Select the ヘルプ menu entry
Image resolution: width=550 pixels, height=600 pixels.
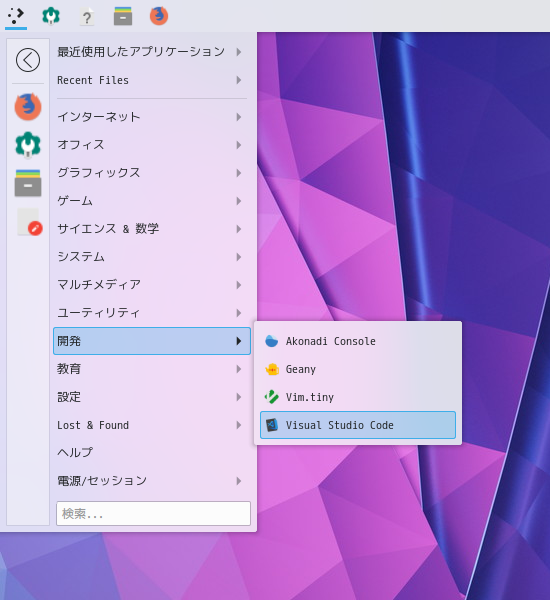tap(152, 453)
